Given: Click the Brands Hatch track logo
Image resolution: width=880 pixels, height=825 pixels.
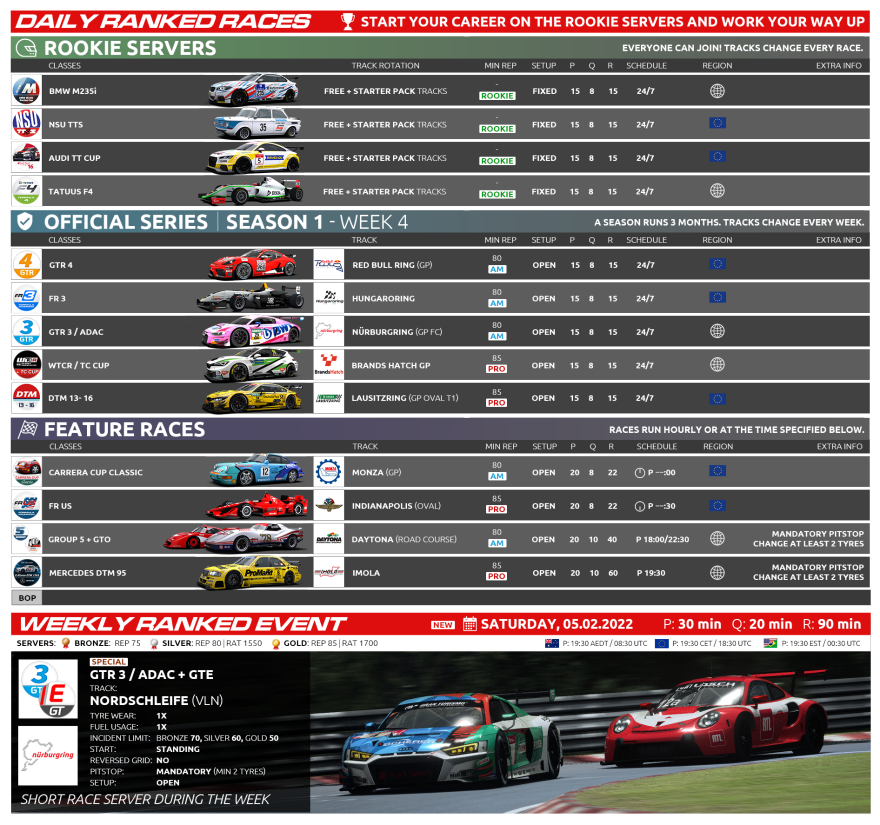Looking at the screenshot, I should 328,365.
